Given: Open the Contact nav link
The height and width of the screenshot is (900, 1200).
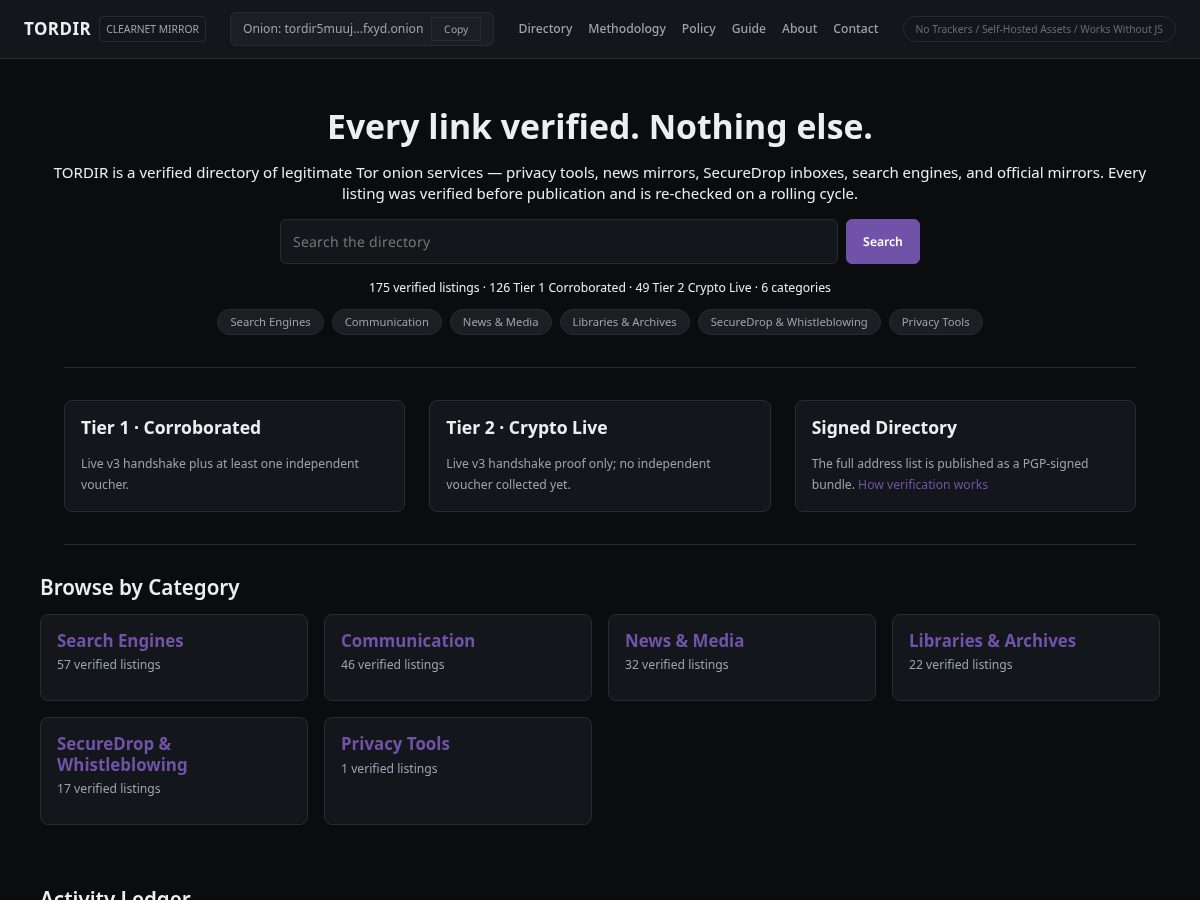Looking at the screenshot, I should point(856,29).
